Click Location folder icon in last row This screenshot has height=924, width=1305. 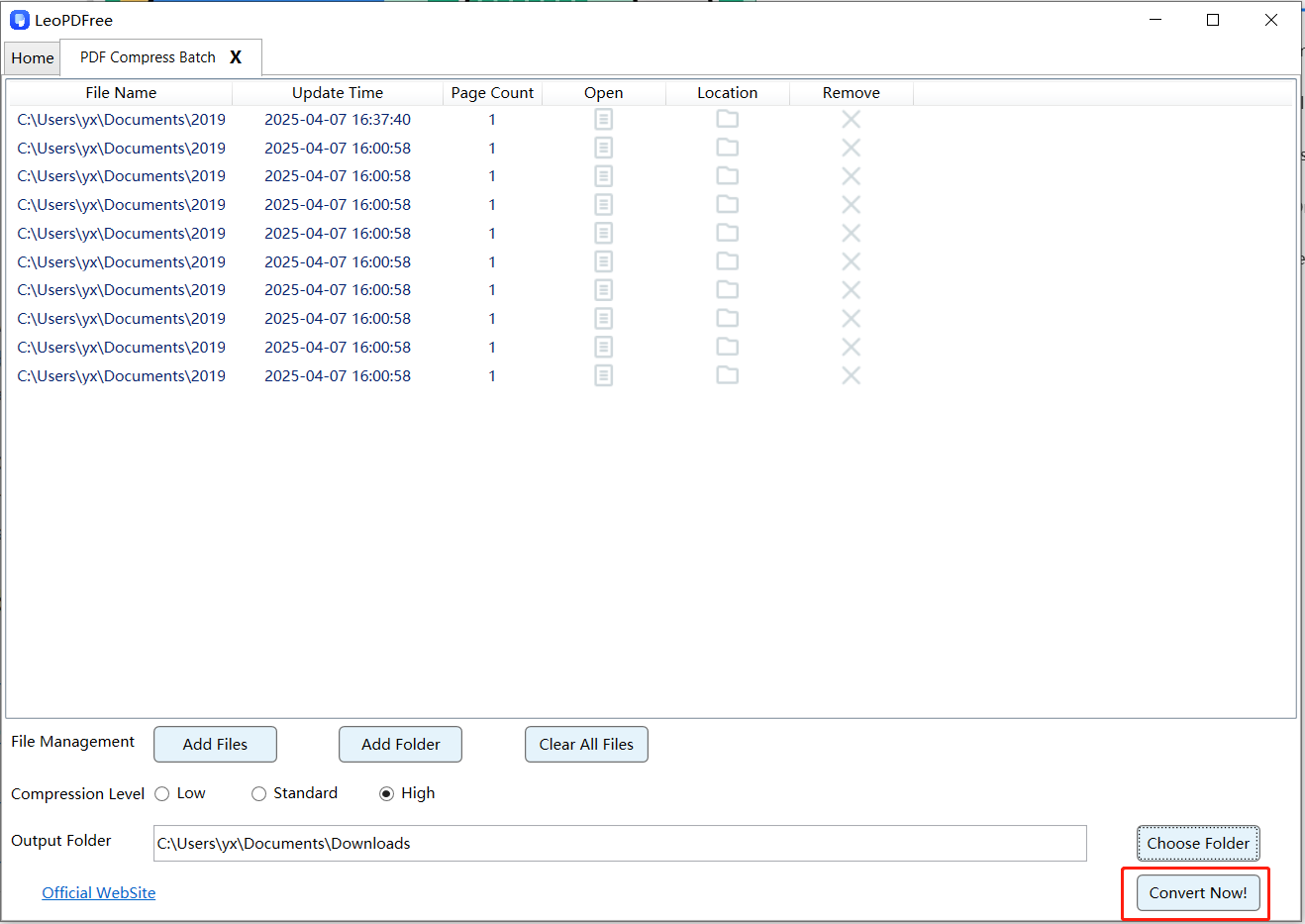click(x=728, y=375)
